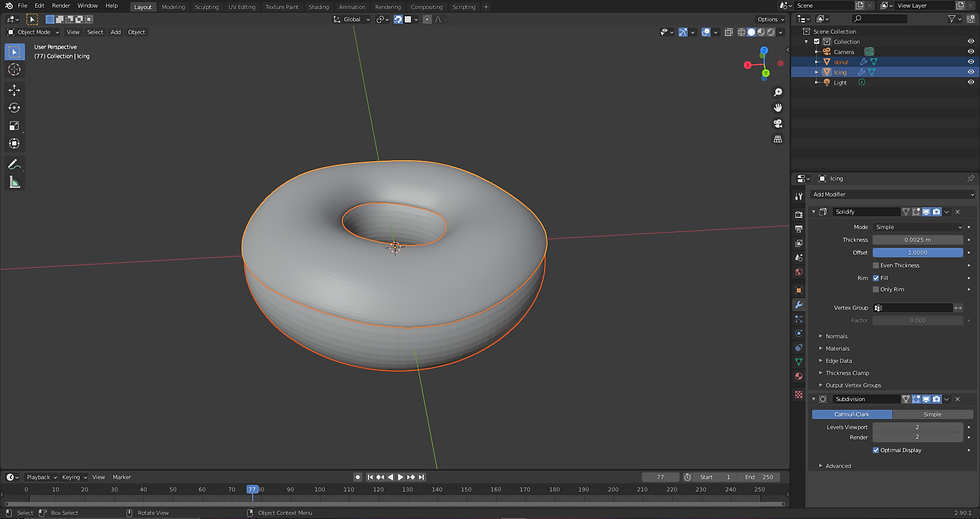Expand the Materials section
This screenshot has width=980, height=519.
pos(837,348)
